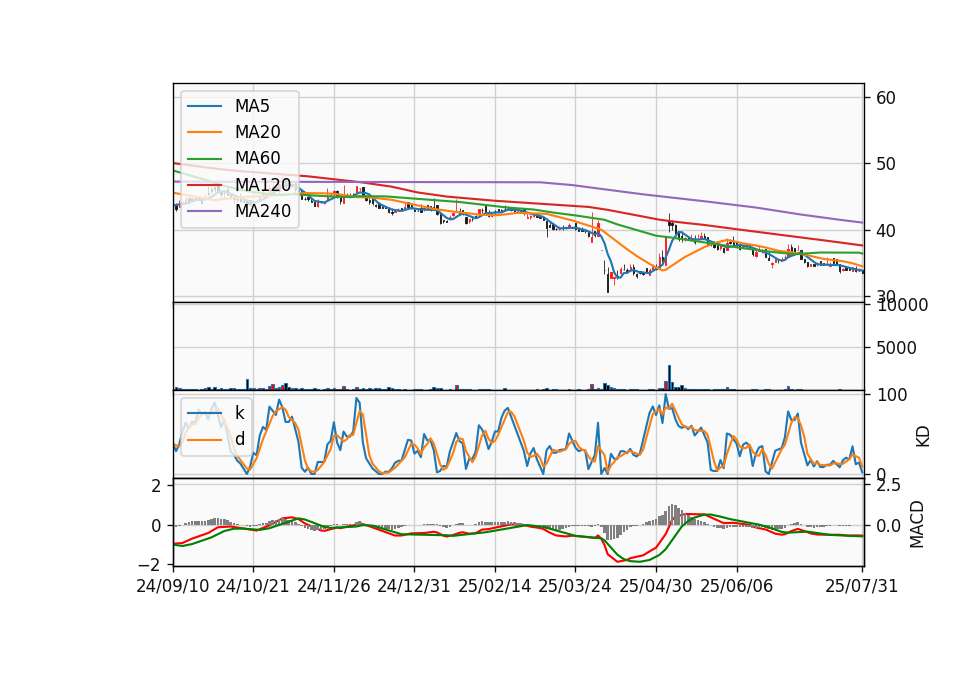Click the 25/03/24 date axis label

pos(575,586)
